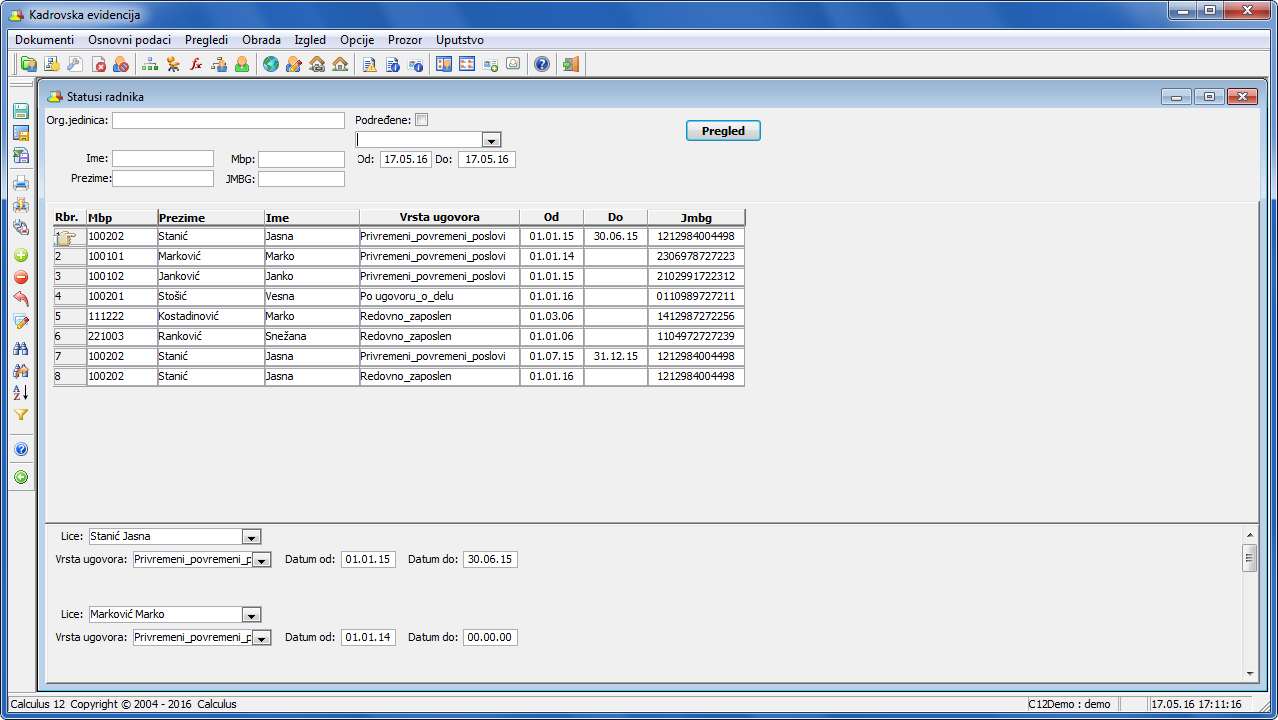The height and width of the screenshot is (720, 1278).
Task: Focus the Org.jedinica input field
Action: point(228,120)
